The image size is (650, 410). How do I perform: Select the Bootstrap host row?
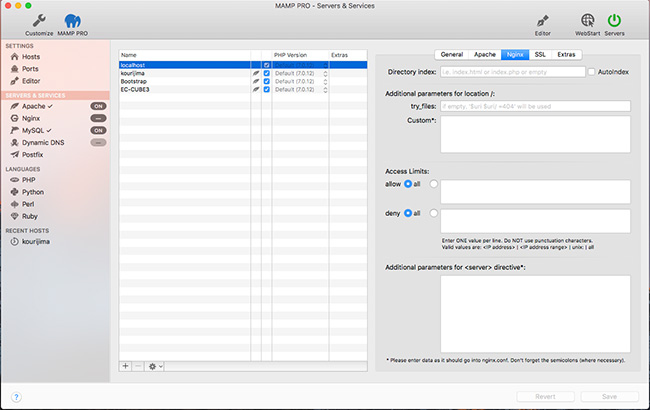[x=243, y=81]
